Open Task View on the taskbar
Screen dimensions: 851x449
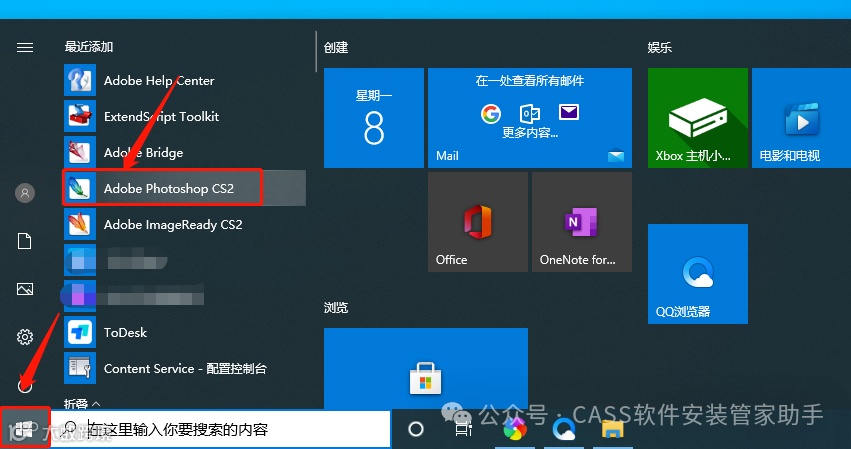pyautogui.click(x=463, y=429)
